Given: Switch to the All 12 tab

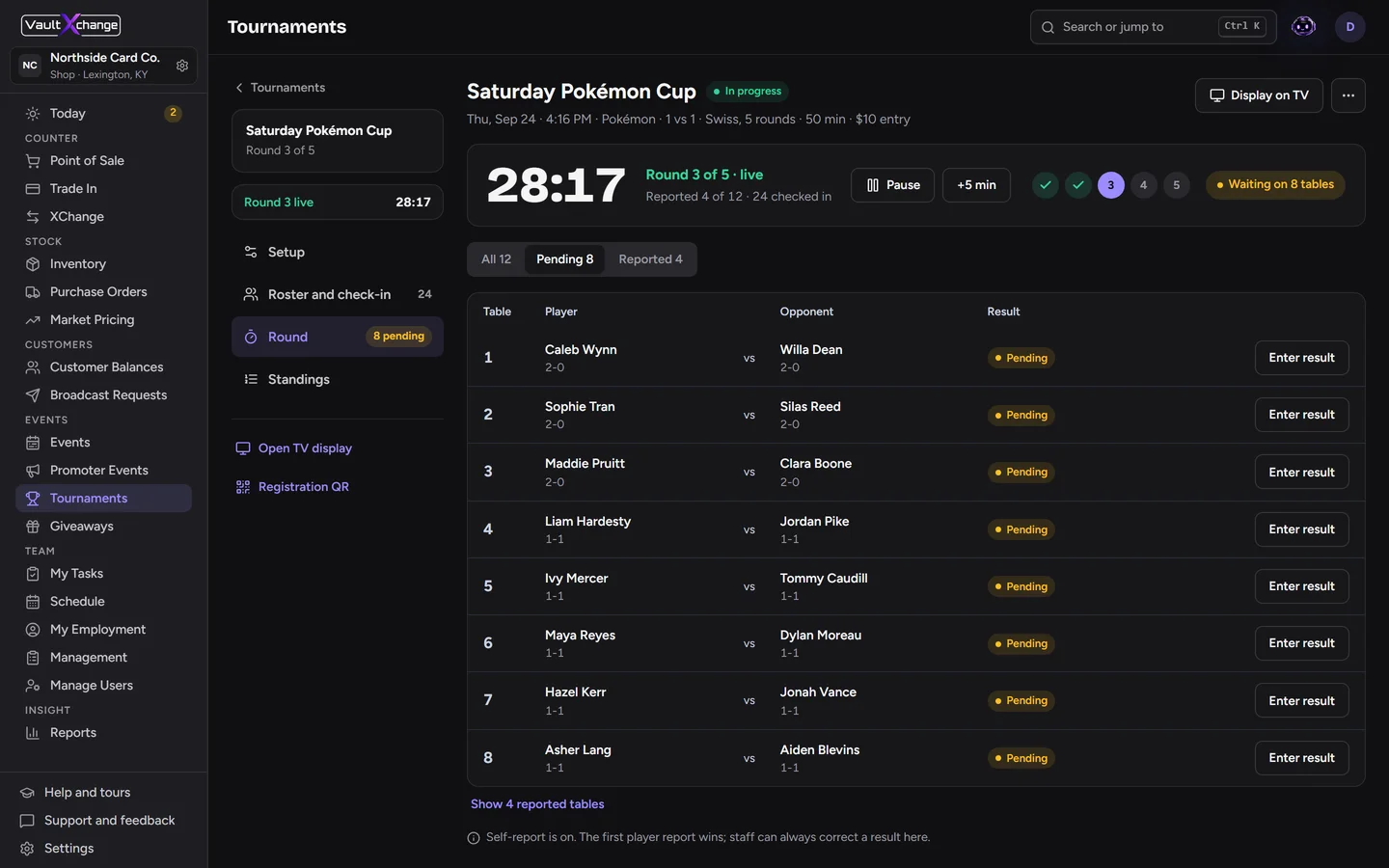Looking at the screenshot, I should coord(497,259).
